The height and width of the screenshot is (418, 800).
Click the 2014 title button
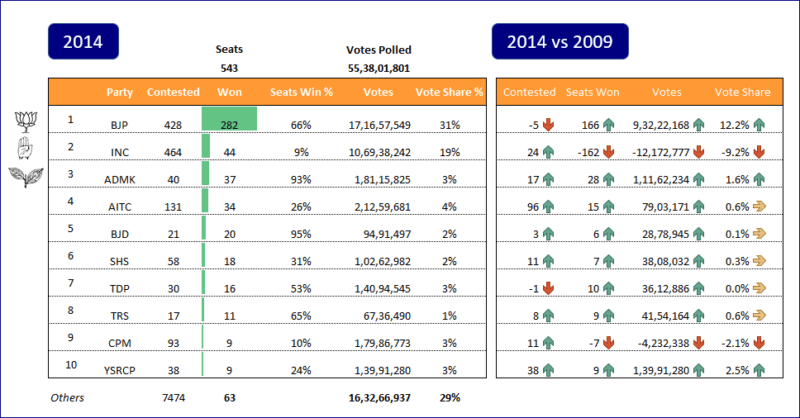tap(83, 41)
